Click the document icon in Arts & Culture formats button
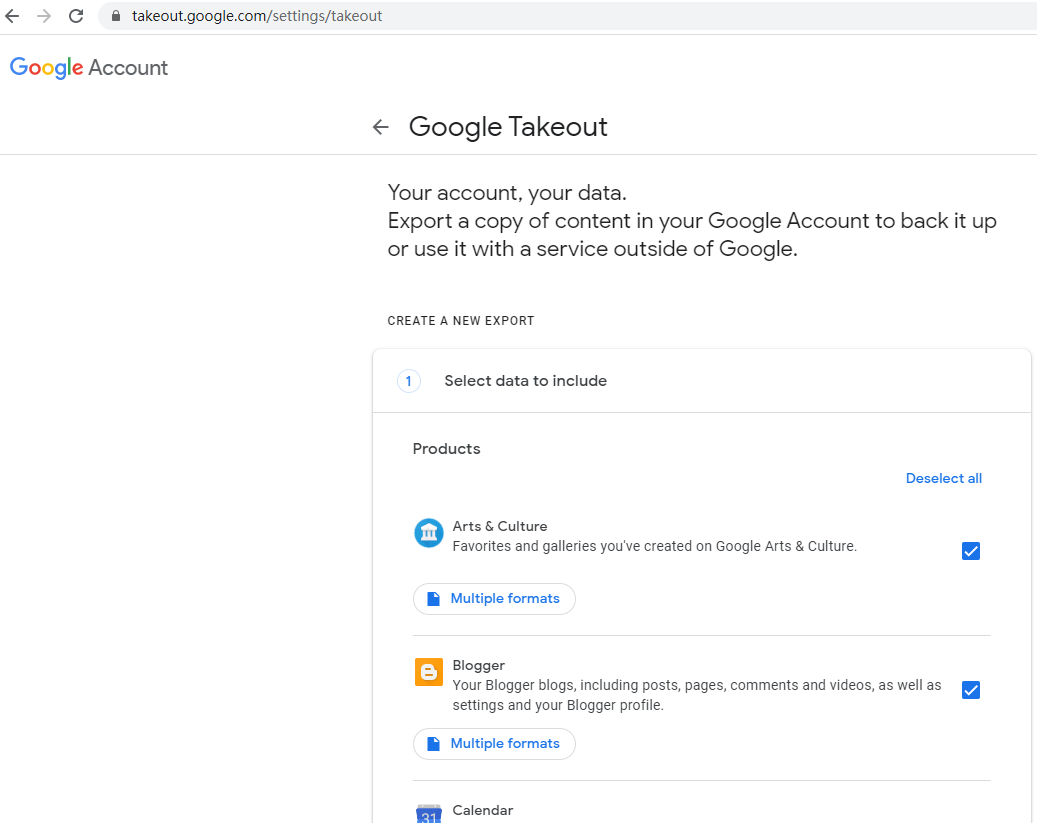This screenshot has width=1037, height=823. pos(433,599)
